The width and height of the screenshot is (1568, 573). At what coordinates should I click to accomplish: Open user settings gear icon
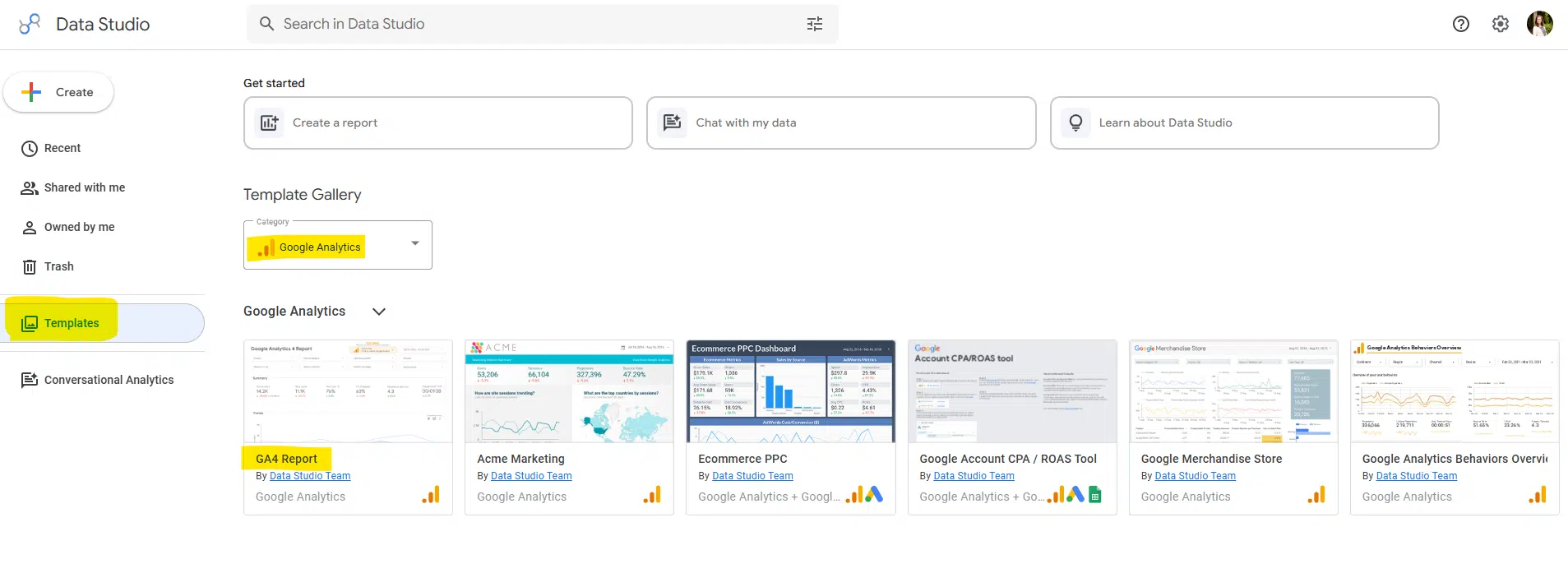click(1501, 24)
